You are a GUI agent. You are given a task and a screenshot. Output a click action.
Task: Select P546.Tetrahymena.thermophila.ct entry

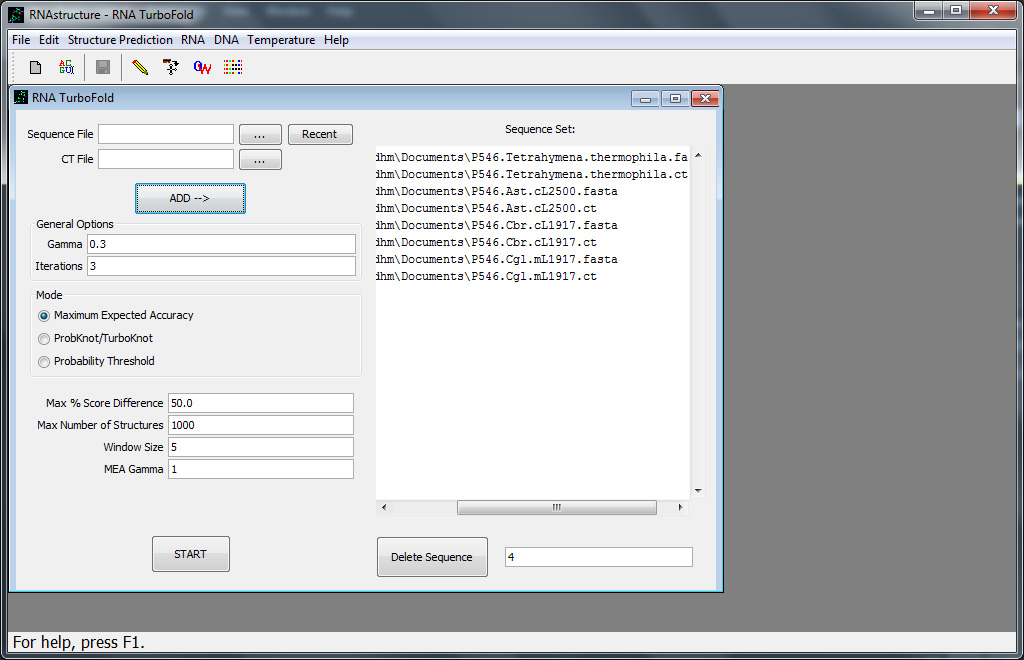click(x=532, y=174)
